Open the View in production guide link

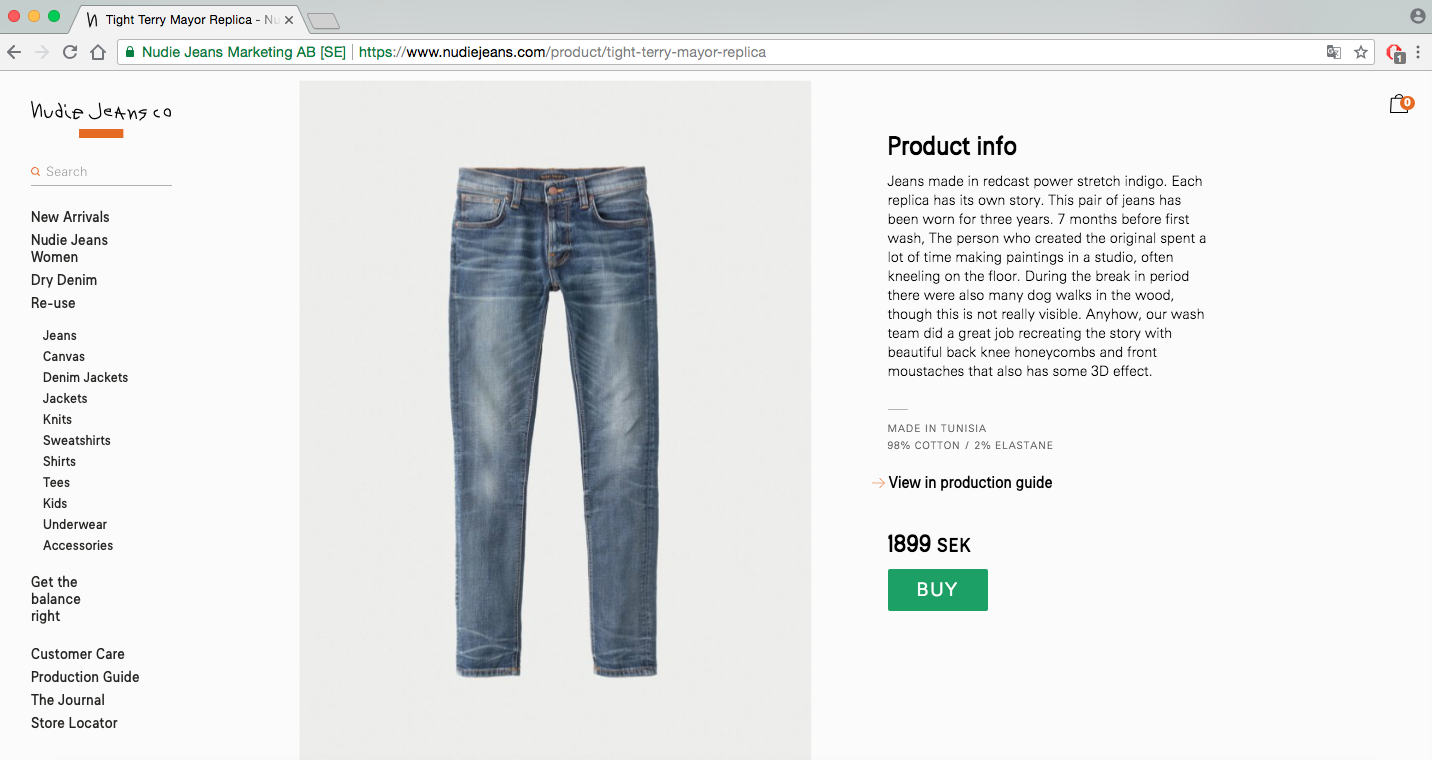(970, 482)
